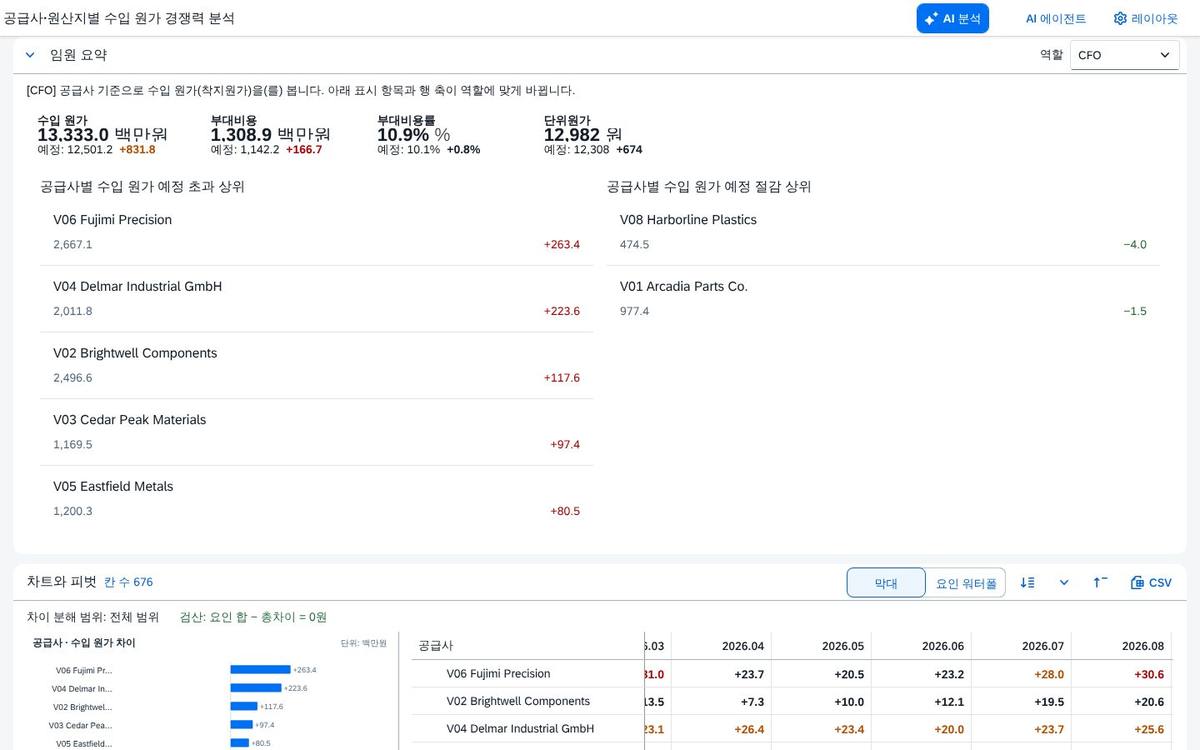Click the 수입 원가 13,333.0 KPI value
Viewport: 1200px width, 750px height.
pos(102,135)
